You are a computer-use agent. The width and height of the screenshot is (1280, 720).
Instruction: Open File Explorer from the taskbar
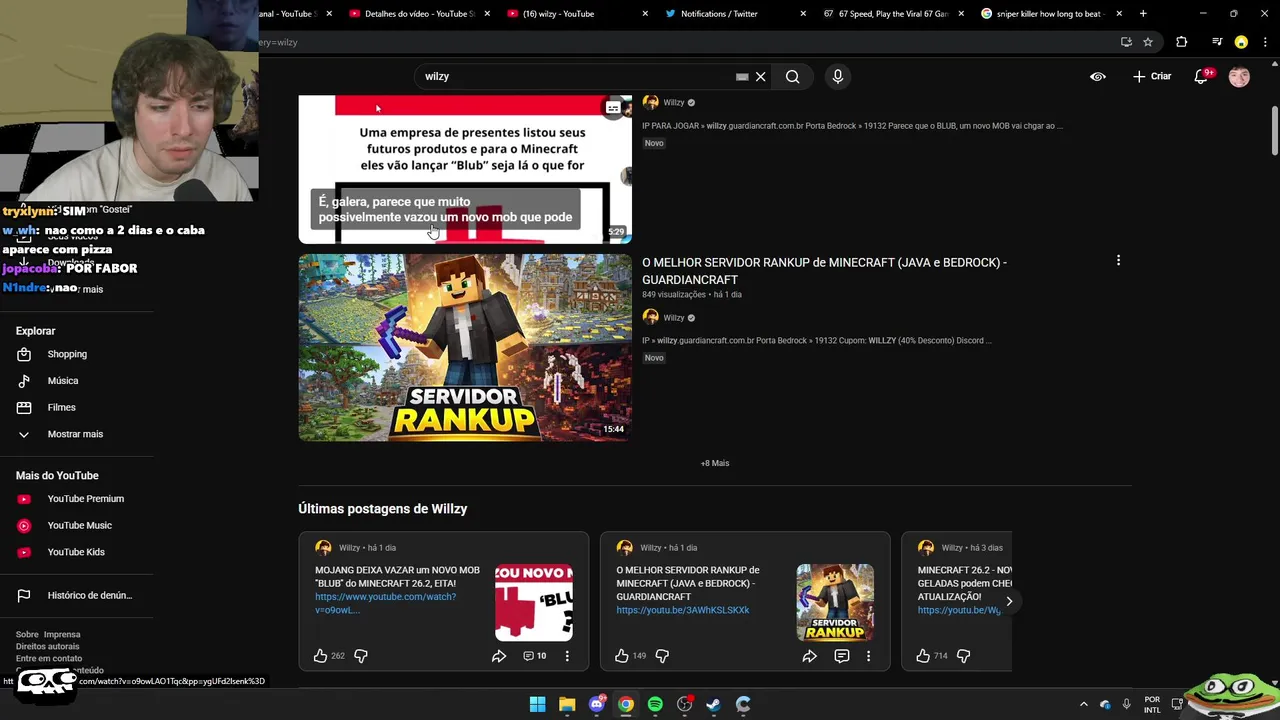point(567,704)
